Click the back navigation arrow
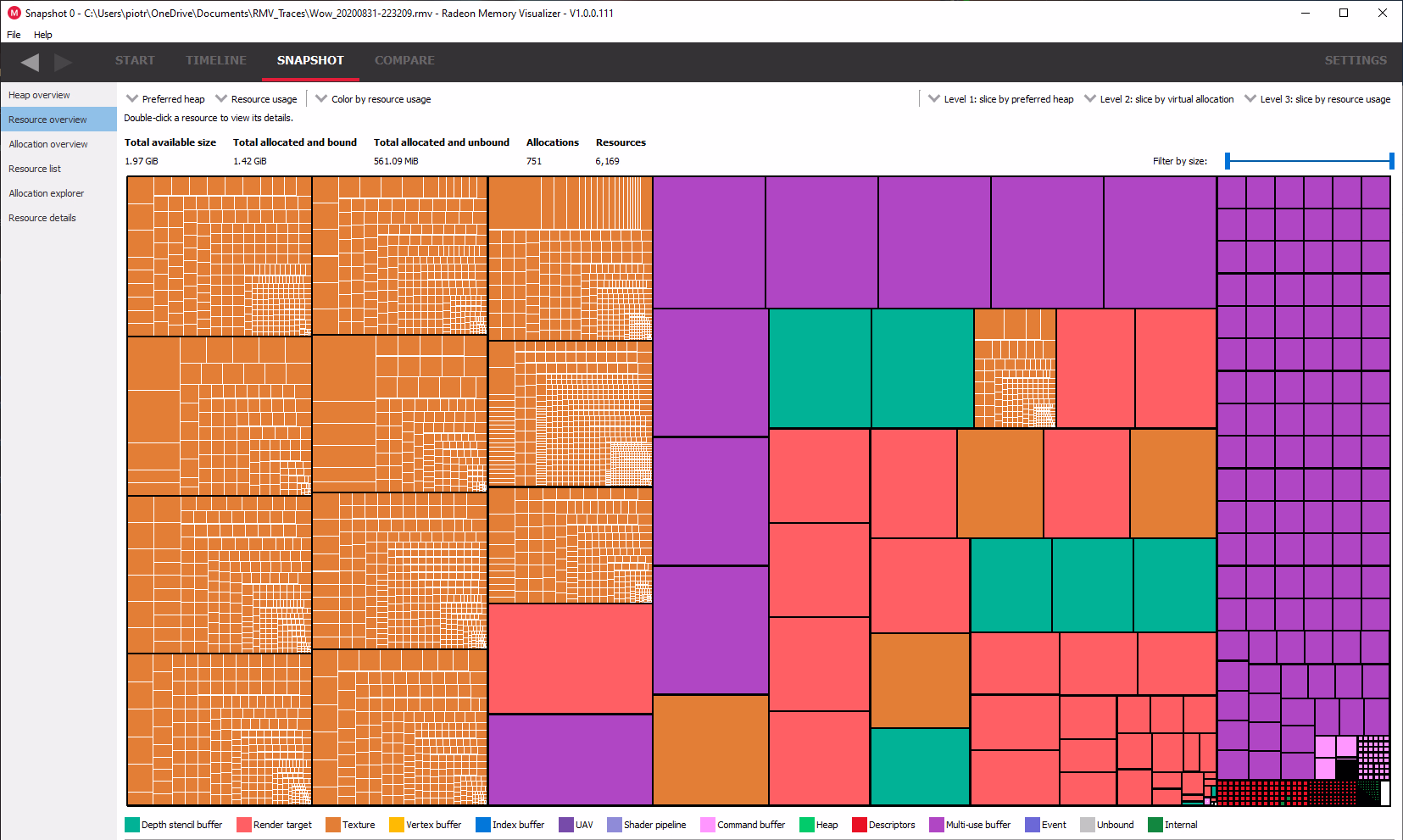 (x=30, y=62)
